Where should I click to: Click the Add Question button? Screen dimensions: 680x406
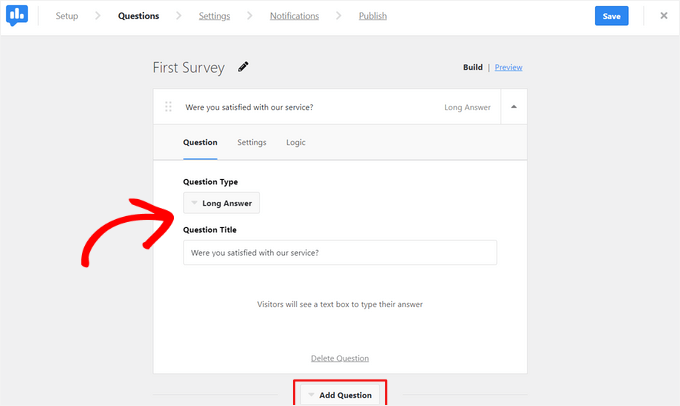[x=340, y=395]
